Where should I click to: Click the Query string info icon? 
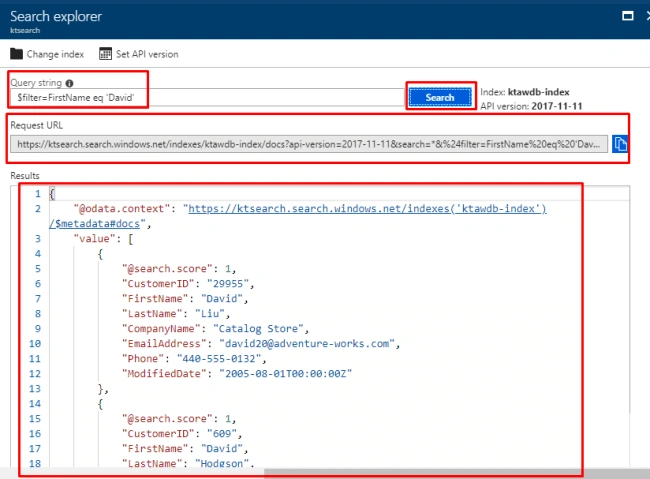pos(70,83)
